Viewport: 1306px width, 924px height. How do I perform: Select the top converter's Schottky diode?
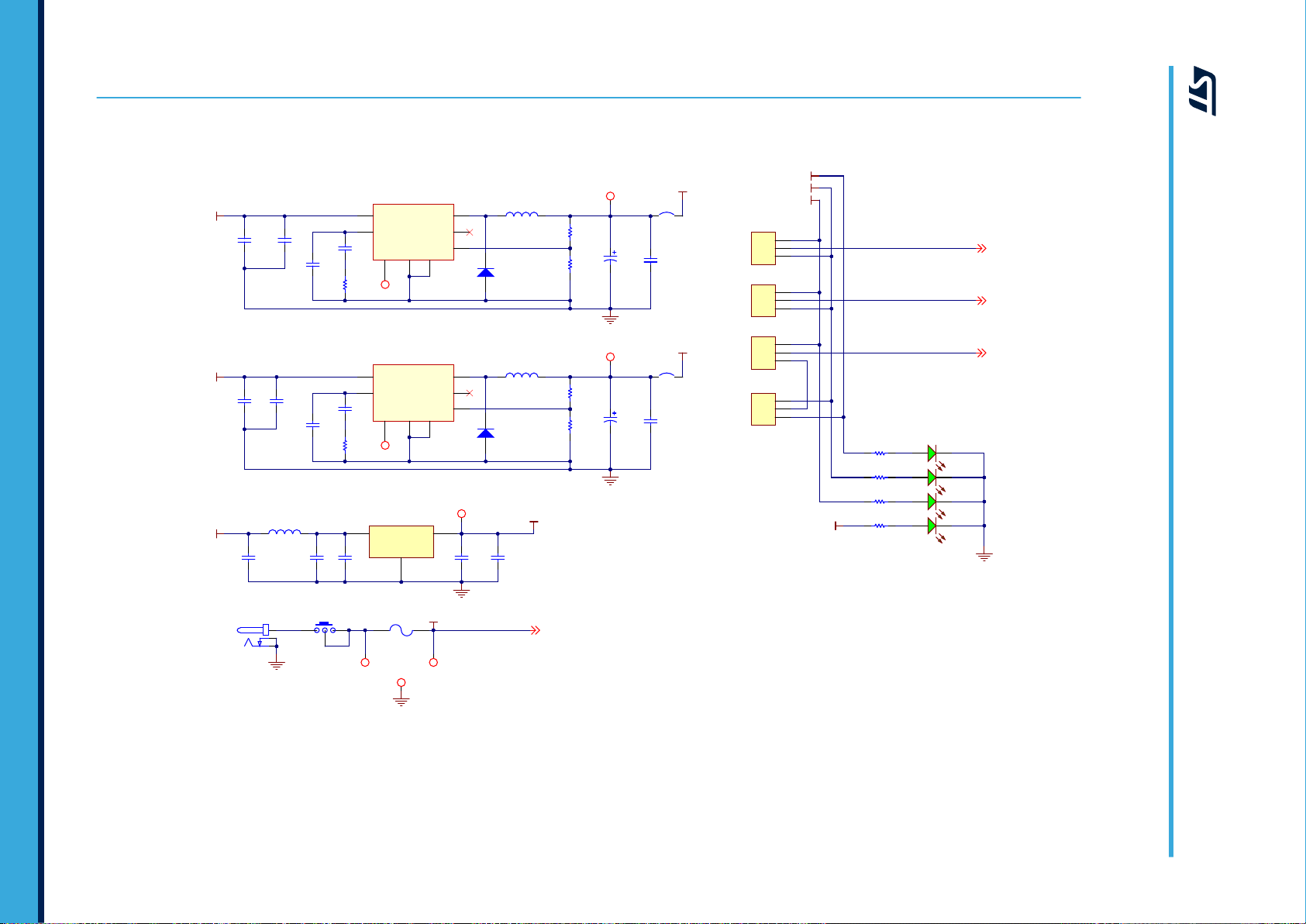(486, 272)
